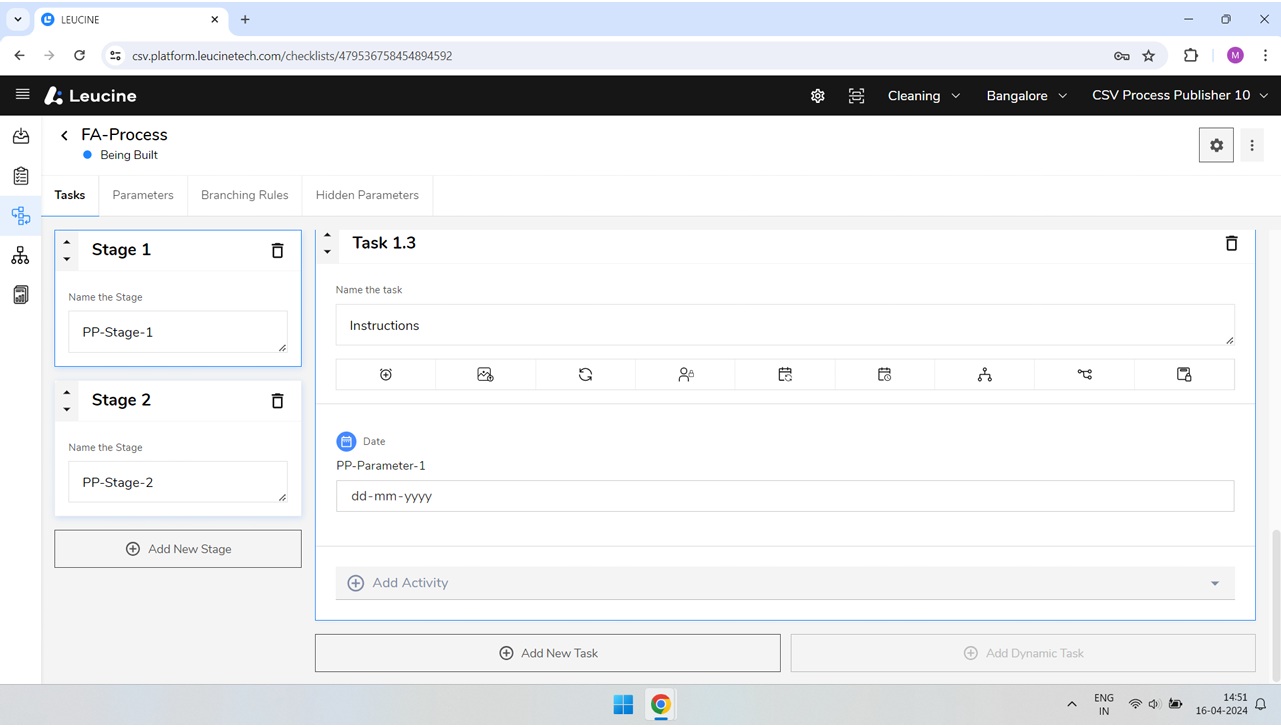The image size is (1281, 727).
Task: Click the Being Built status label
Action: (x=129, y=155)
